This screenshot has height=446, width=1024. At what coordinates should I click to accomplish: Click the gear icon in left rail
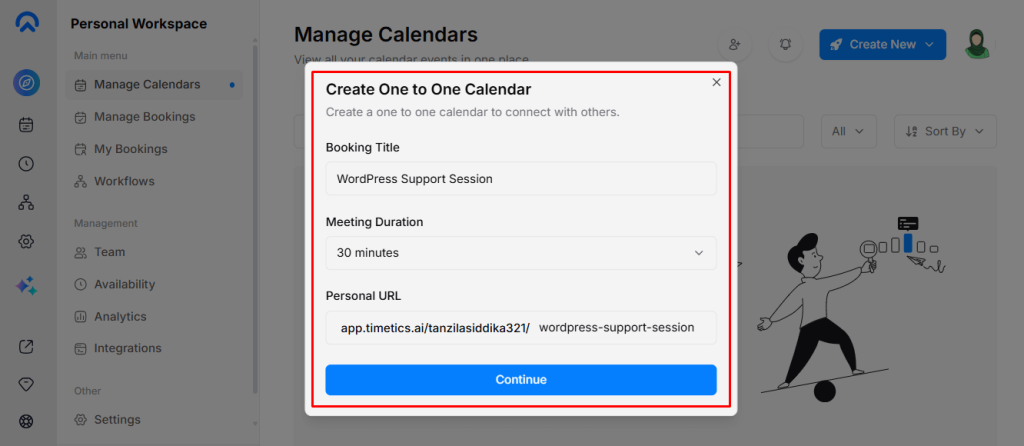point(26,242)
